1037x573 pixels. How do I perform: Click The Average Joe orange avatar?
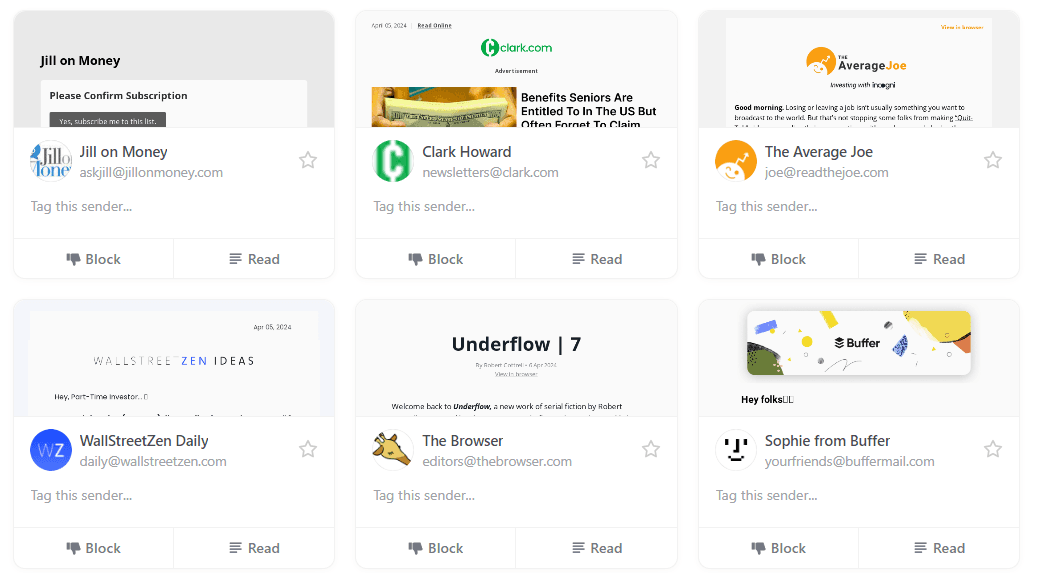click(735, 161)
